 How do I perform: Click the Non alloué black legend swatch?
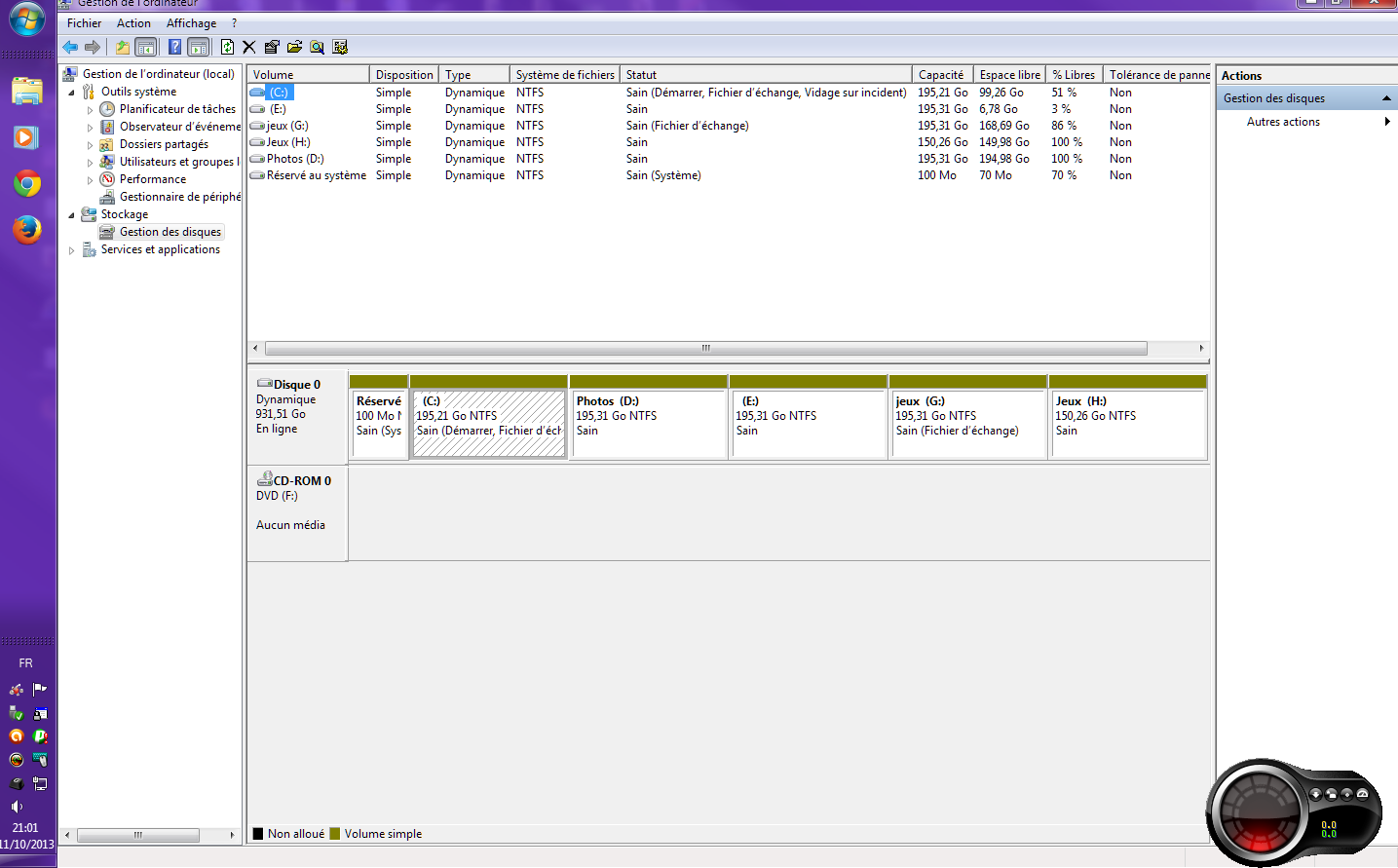tap(258, 834)
